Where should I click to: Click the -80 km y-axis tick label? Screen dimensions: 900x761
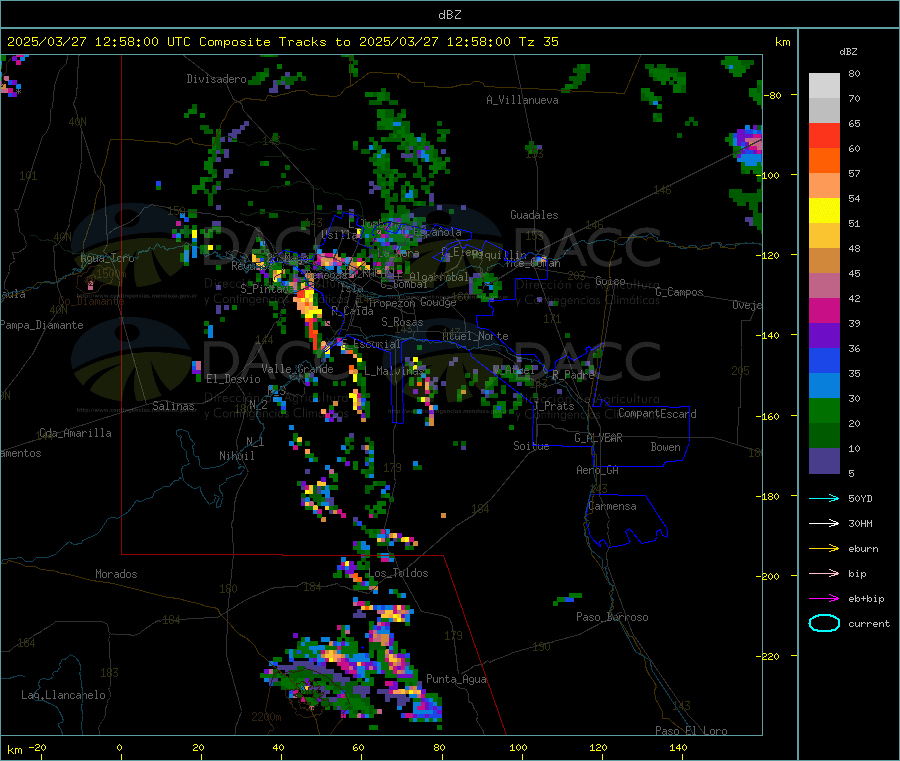[772, 95]
